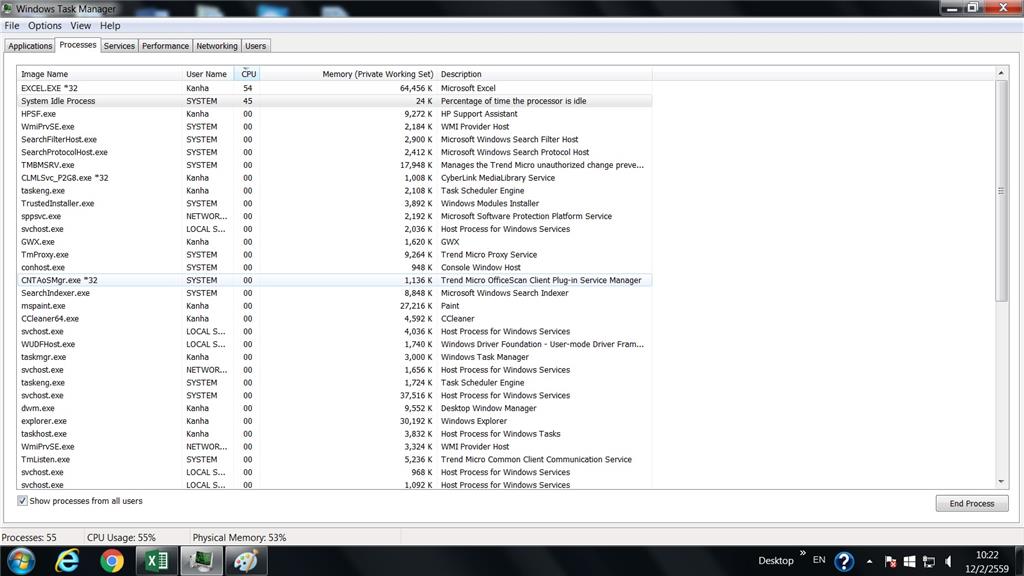
Task: Sort by Description column header
Action: pos(544,74)
